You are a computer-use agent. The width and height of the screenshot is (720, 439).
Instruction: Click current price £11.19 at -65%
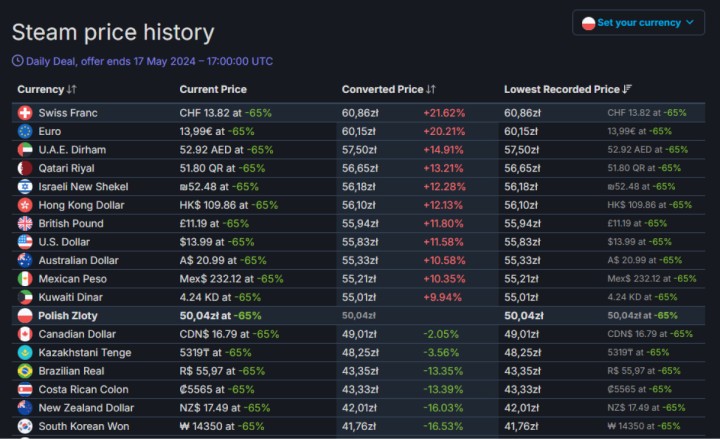pyautogui.click(x=214, y=224)
